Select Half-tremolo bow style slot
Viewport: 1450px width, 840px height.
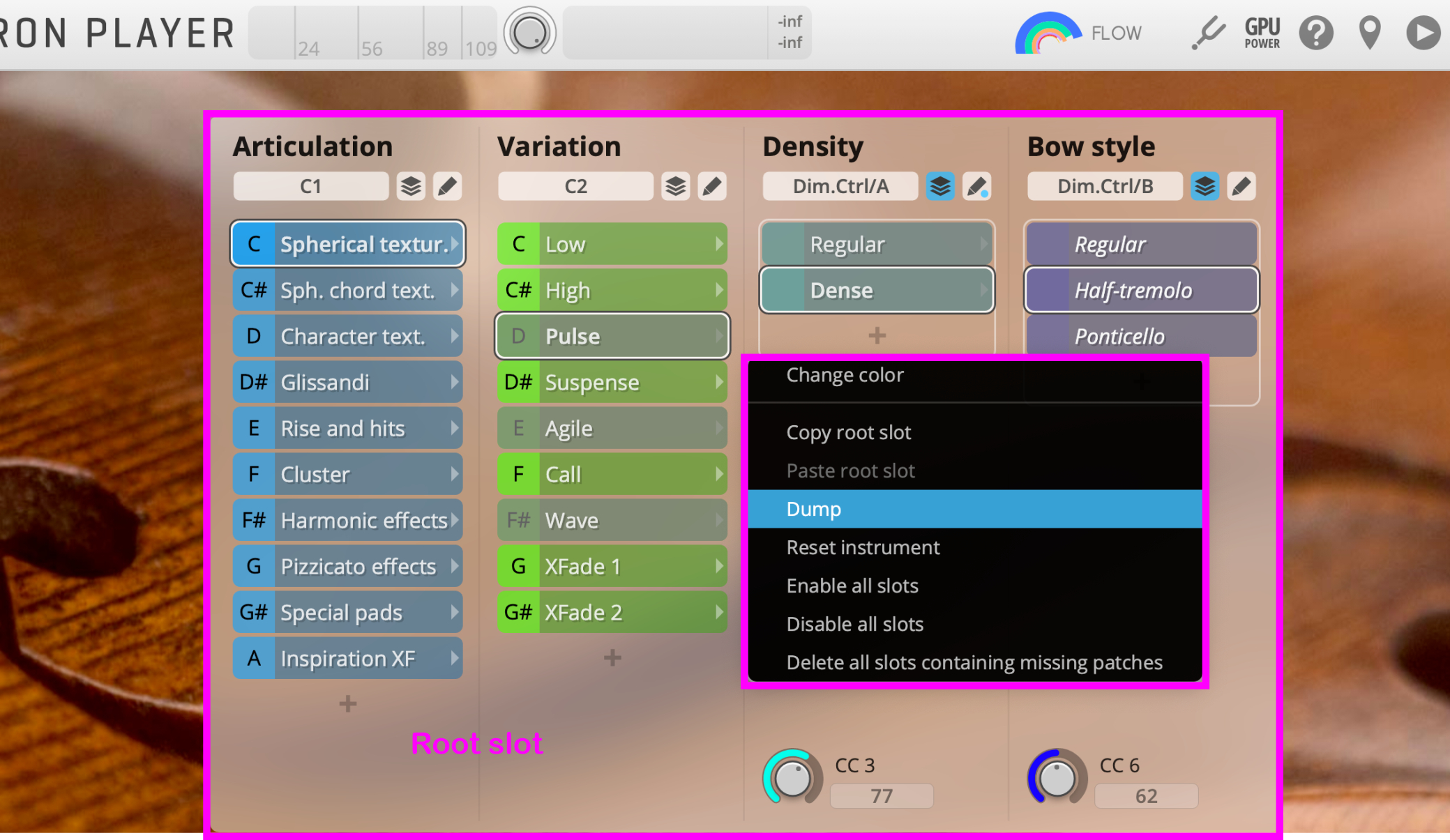tap(1141, 290)
